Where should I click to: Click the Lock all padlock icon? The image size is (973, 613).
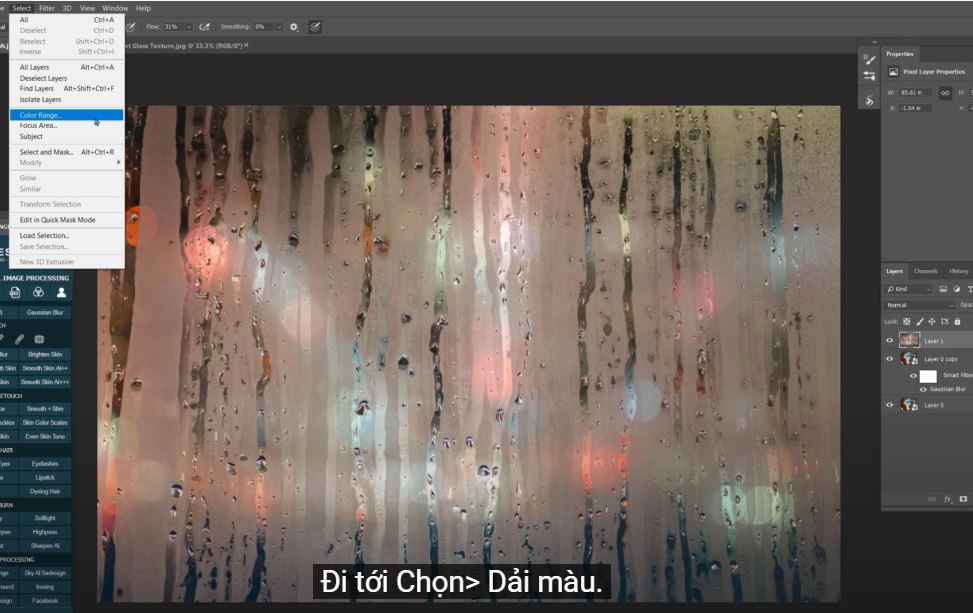957,321
